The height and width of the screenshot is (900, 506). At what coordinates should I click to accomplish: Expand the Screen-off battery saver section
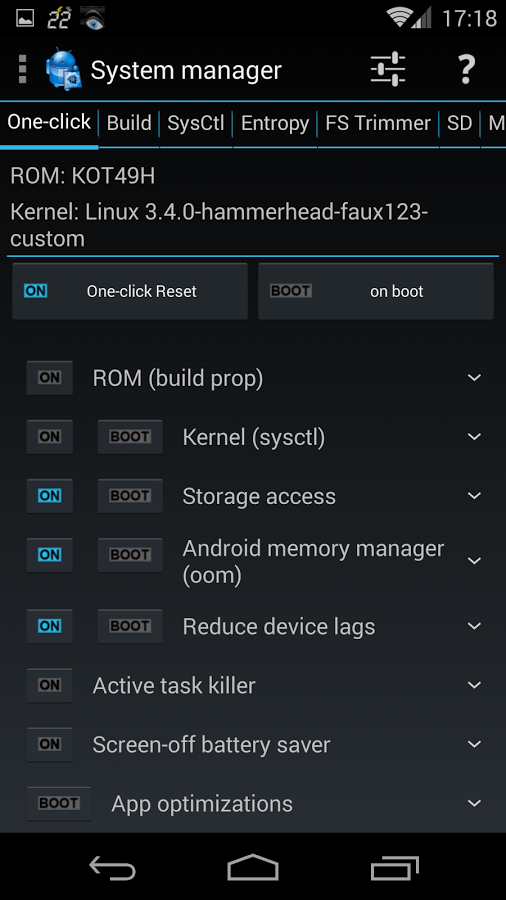click(474, 744)
